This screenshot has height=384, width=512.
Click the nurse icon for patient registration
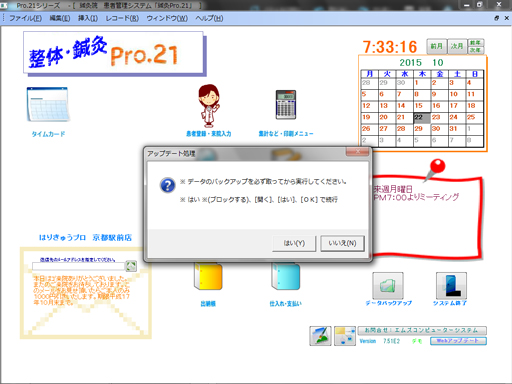click(x=209, y=106)
